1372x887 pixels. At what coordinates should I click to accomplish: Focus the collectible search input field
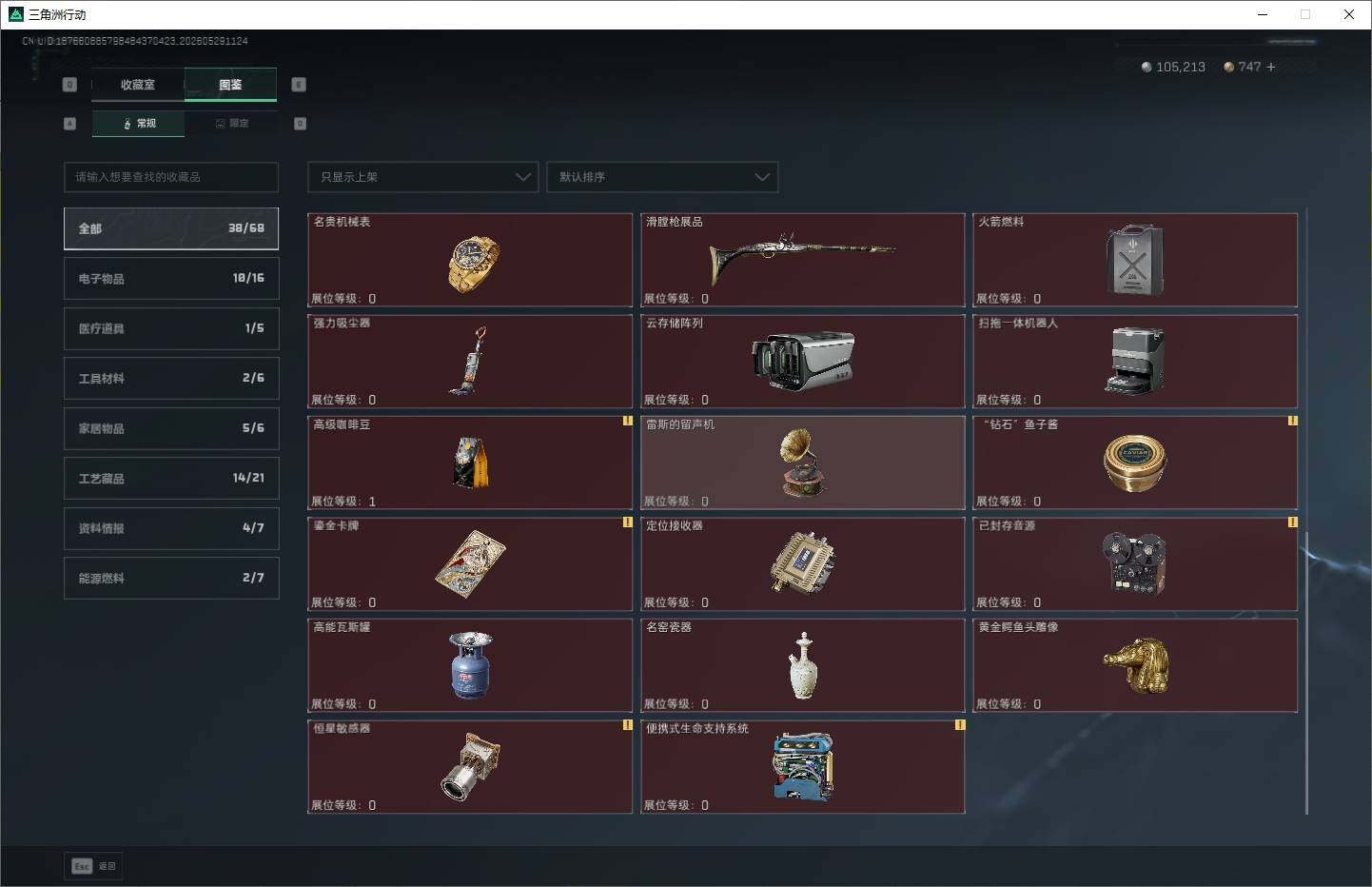[171, 177]
